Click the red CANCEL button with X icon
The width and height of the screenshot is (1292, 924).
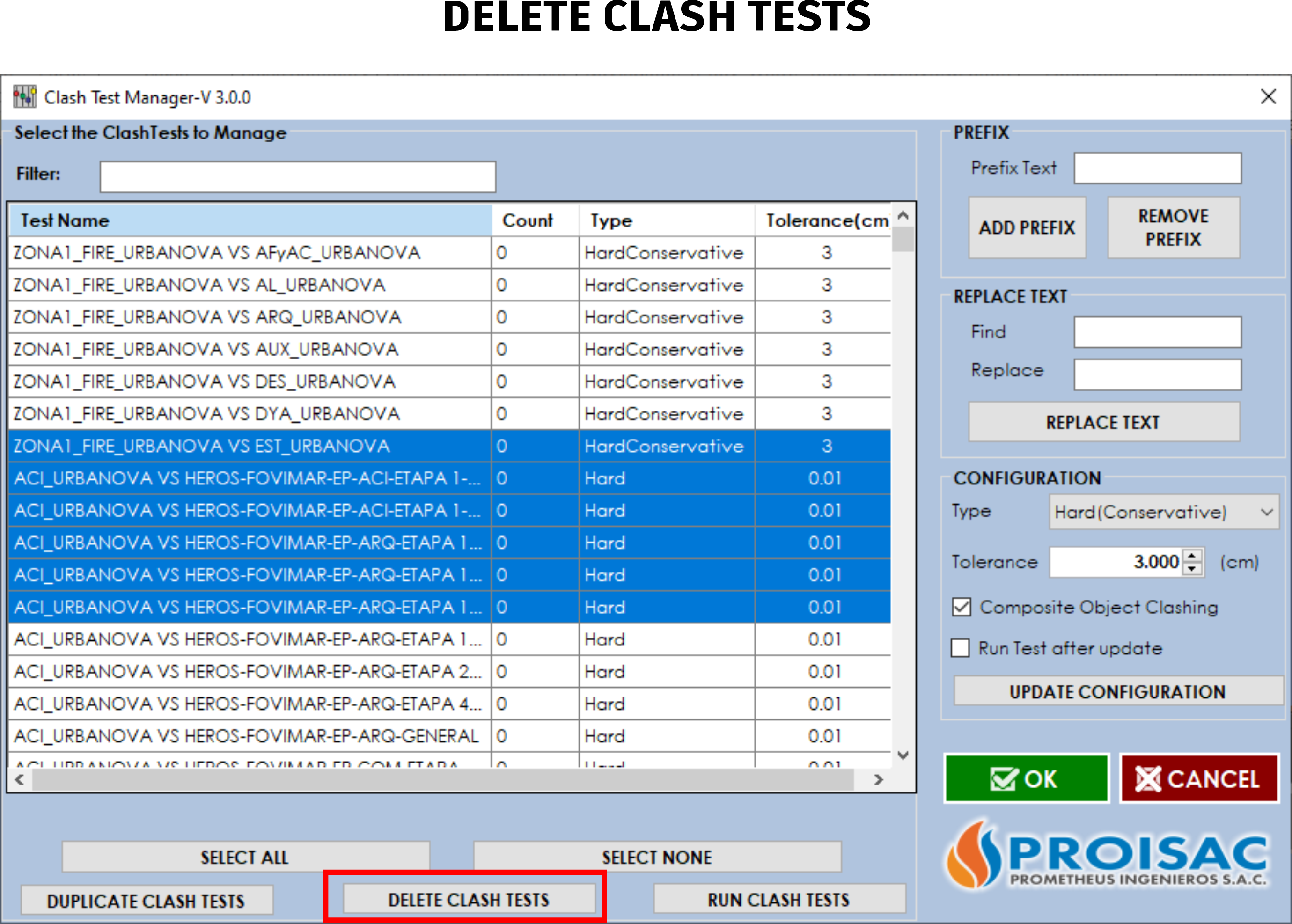click(x=1199, y=778)
